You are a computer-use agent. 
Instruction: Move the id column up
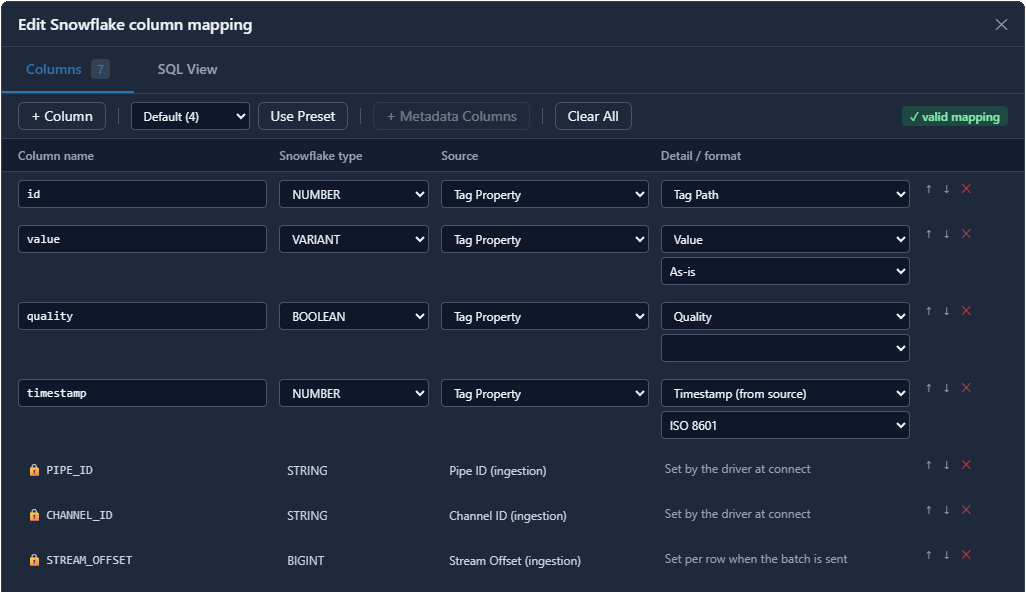929,189
